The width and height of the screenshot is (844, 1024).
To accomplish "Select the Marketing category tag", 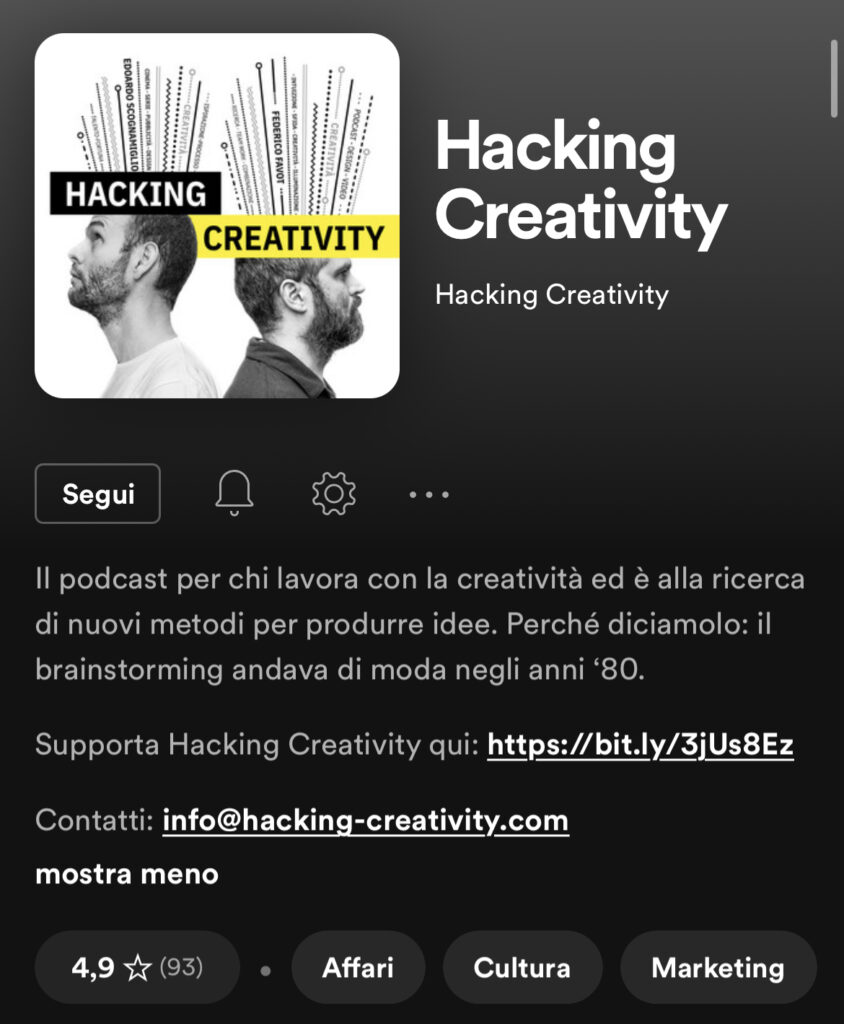I will coord(718,968).
